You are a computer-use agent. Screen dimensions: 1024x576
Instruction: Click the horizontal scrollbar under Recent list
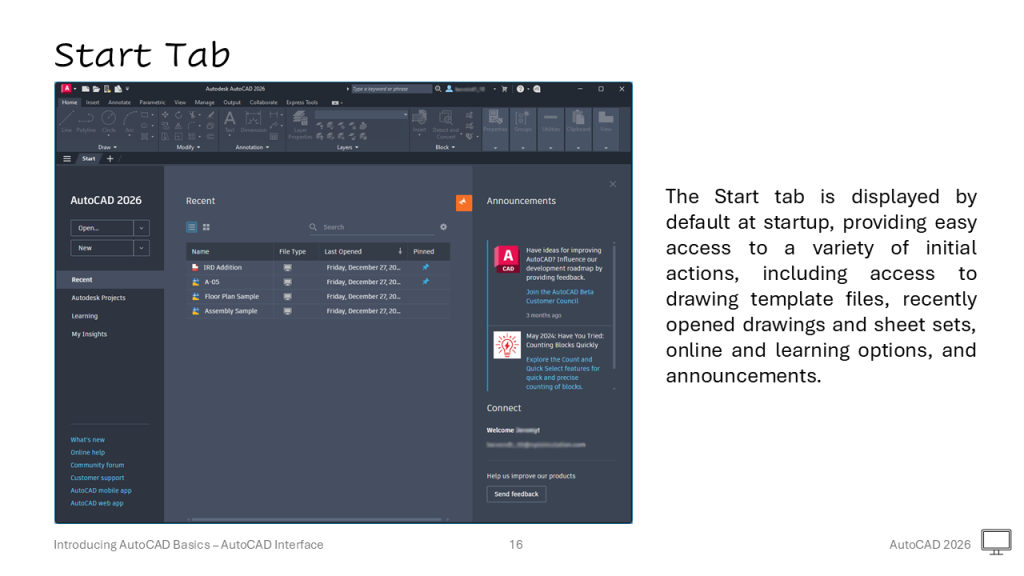pos(300,519)
